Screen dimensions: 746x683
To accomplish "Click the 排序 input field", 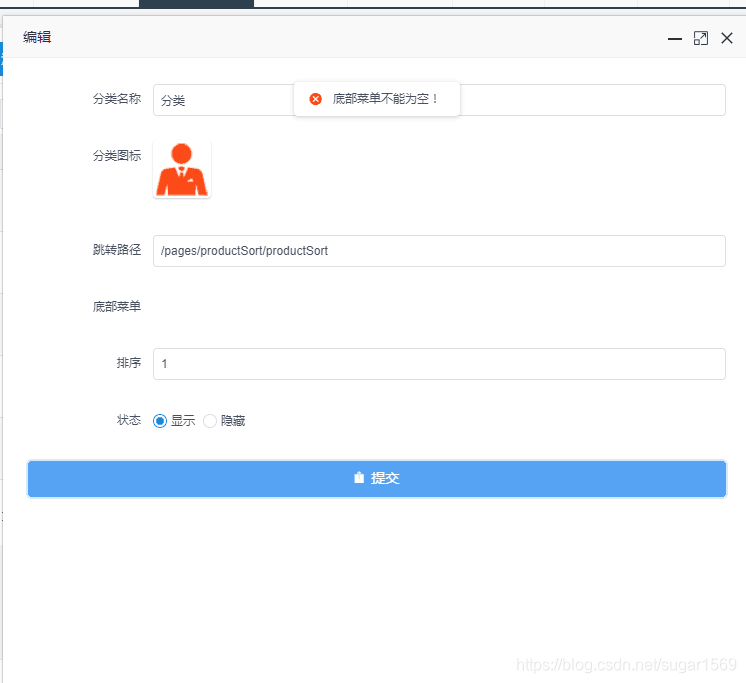I will tap(439, 364).
